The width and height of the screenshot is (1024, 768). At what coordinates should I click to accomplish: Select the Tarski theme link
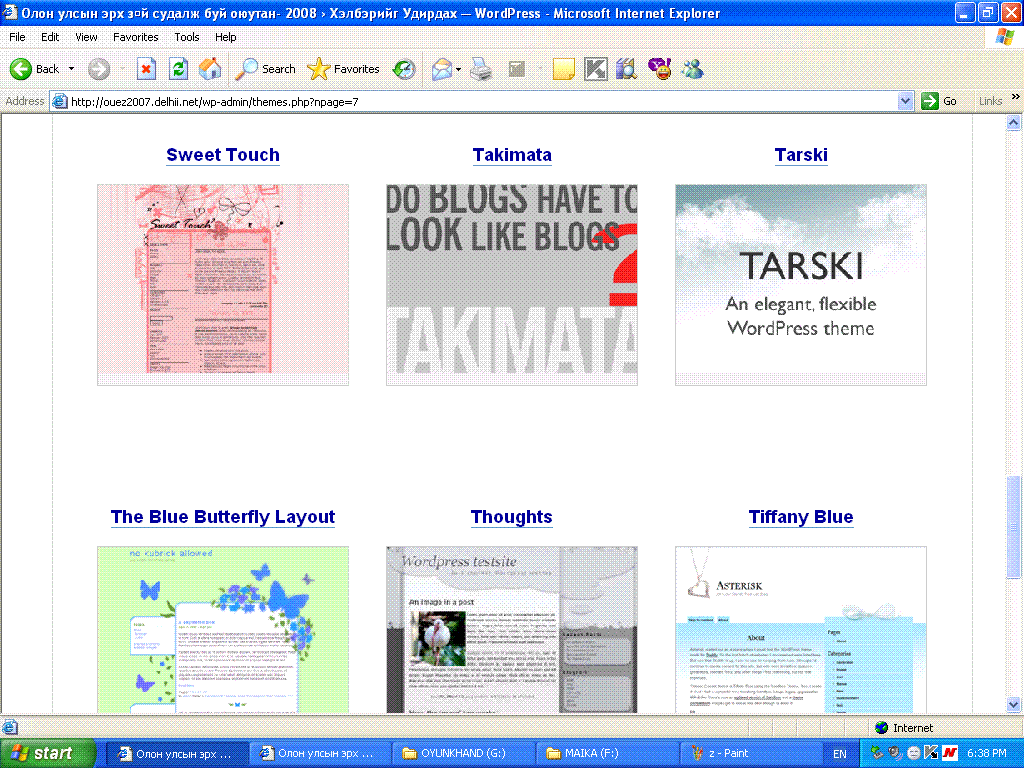coord(800,155)
